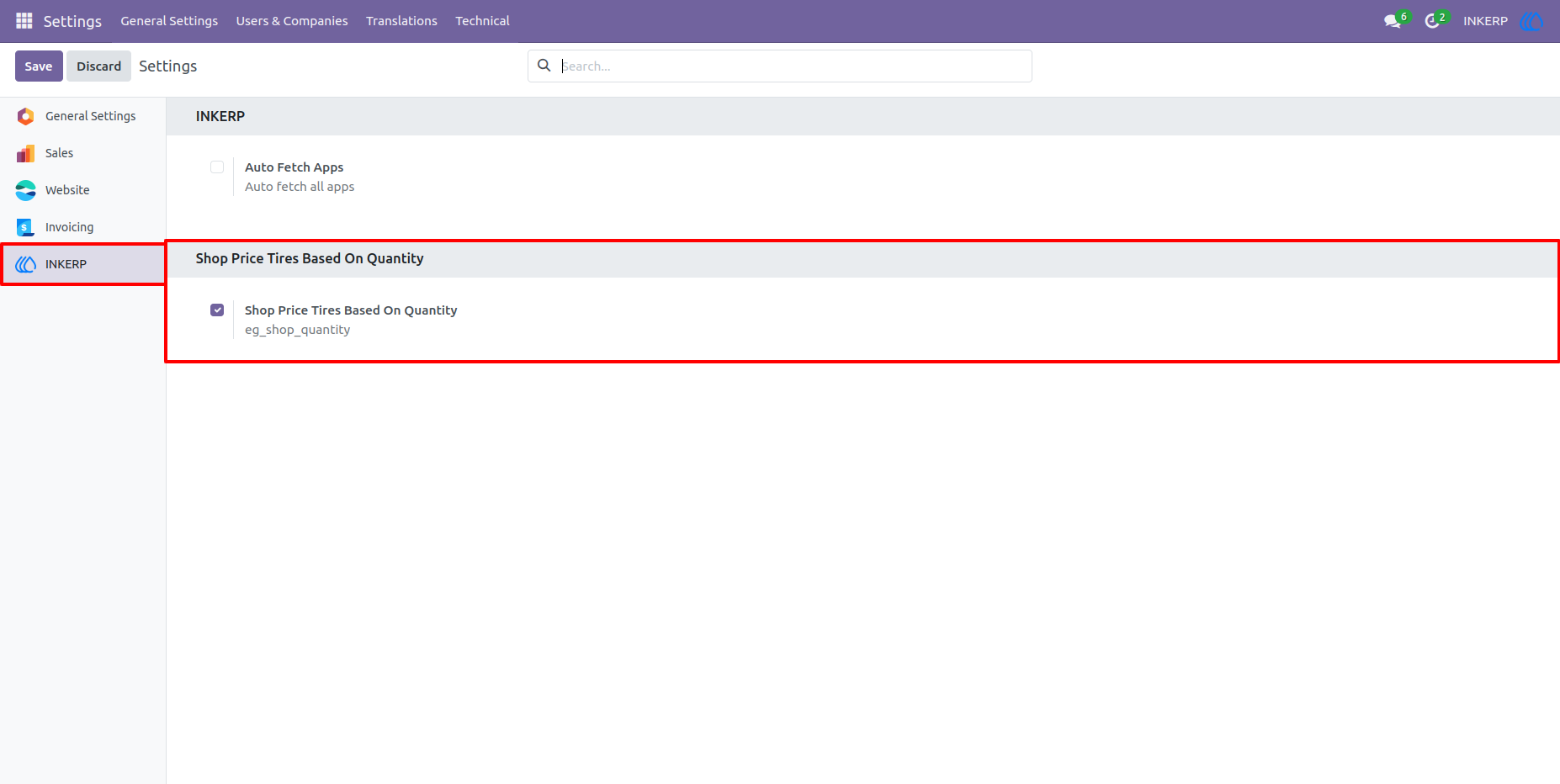
Task: Open the Users & Companies menu
Action: 292,21
